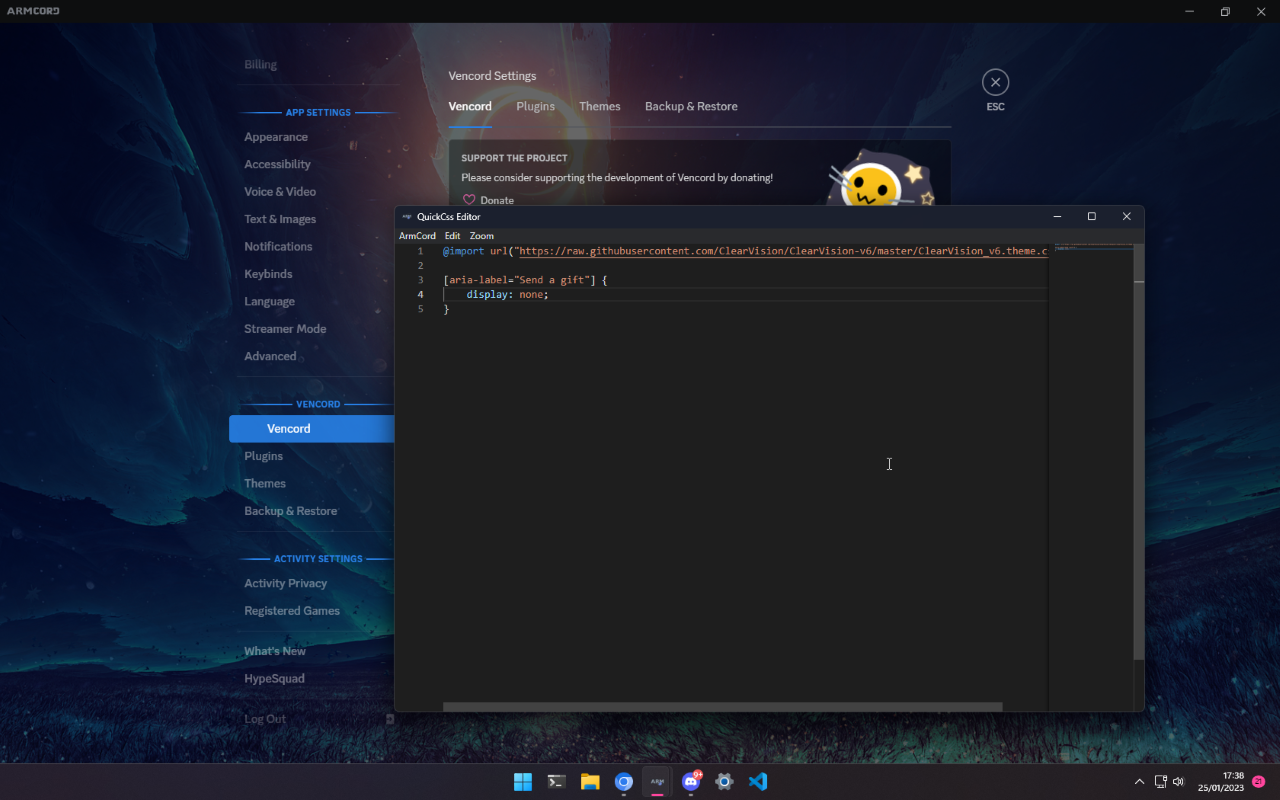
Task: Open the Chromium browser from the taskbar
Action: (624, 782)
